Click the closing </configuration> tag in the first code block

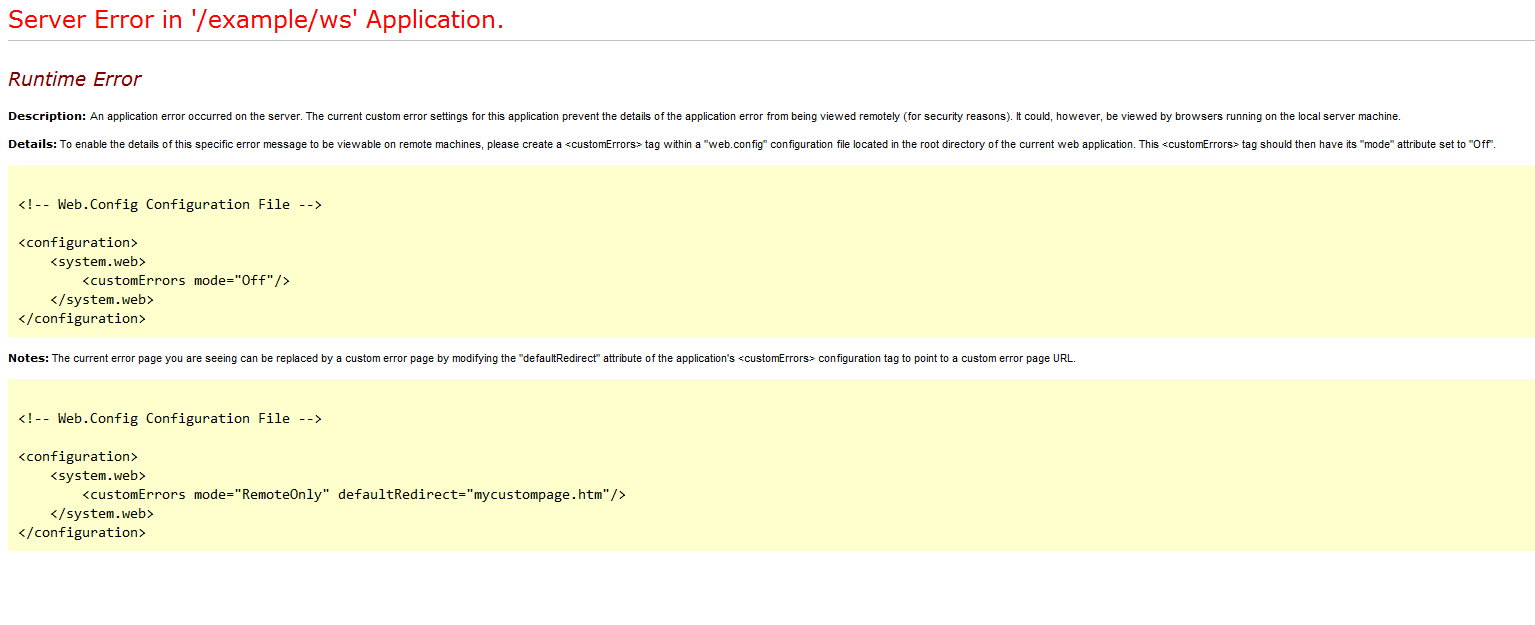pyautogui.click(x=82, y=318)
